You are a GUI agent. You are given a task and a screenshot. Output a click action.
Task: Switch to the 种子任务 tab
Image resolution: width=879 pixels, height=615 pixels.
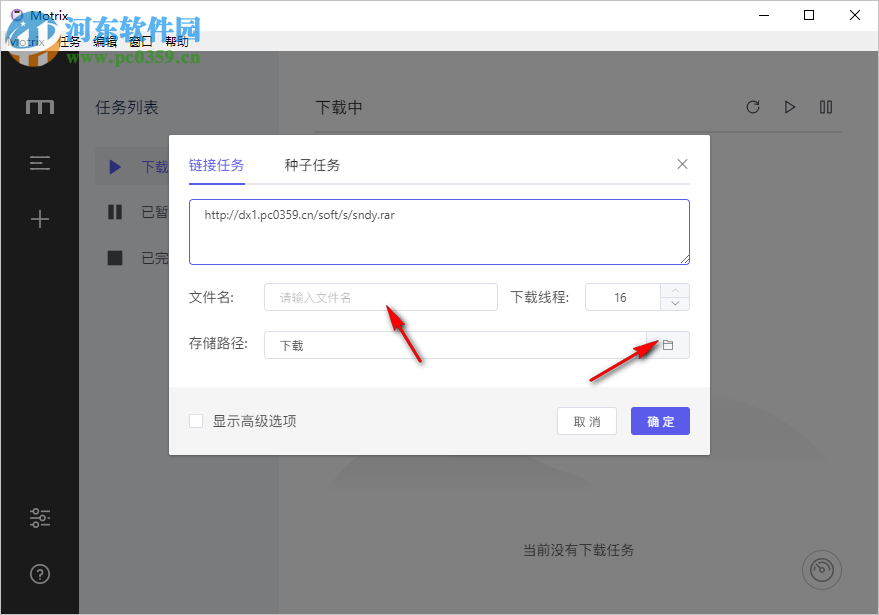(x=312, y=165)
